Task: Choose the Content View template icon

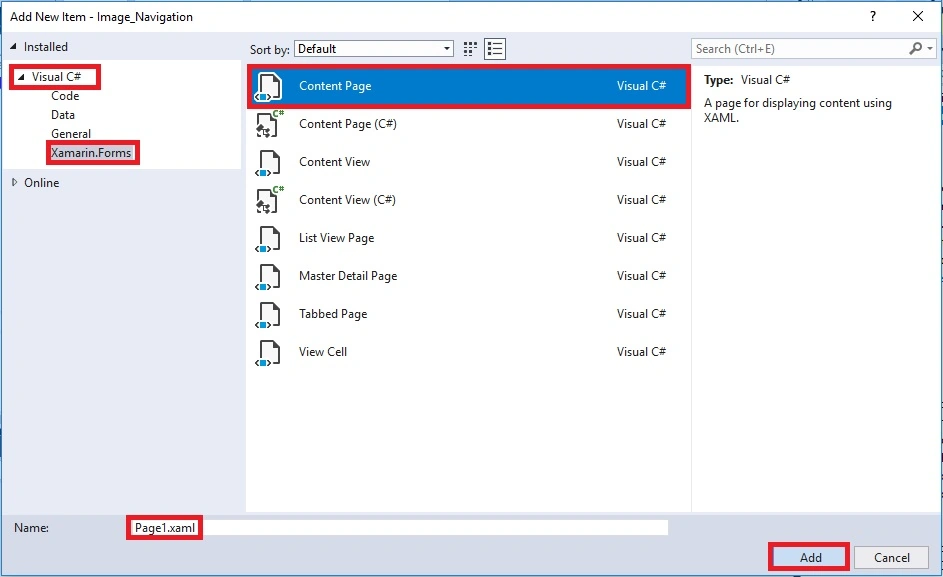Action: (268, 162)
